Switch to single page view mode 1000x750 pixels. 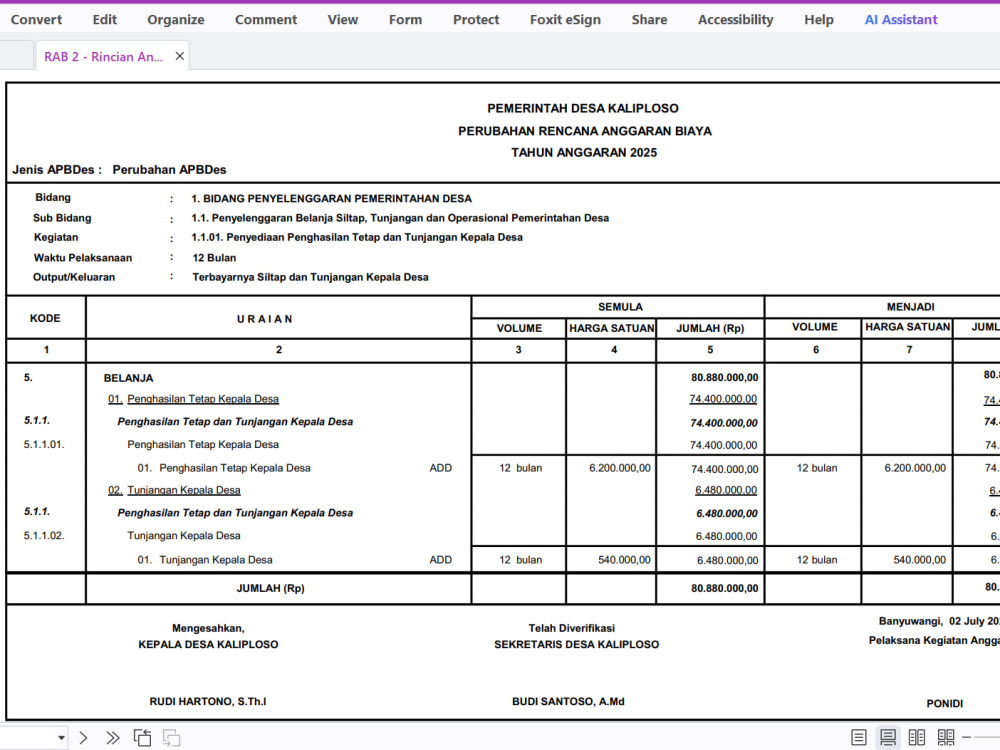tap(859, 738)
